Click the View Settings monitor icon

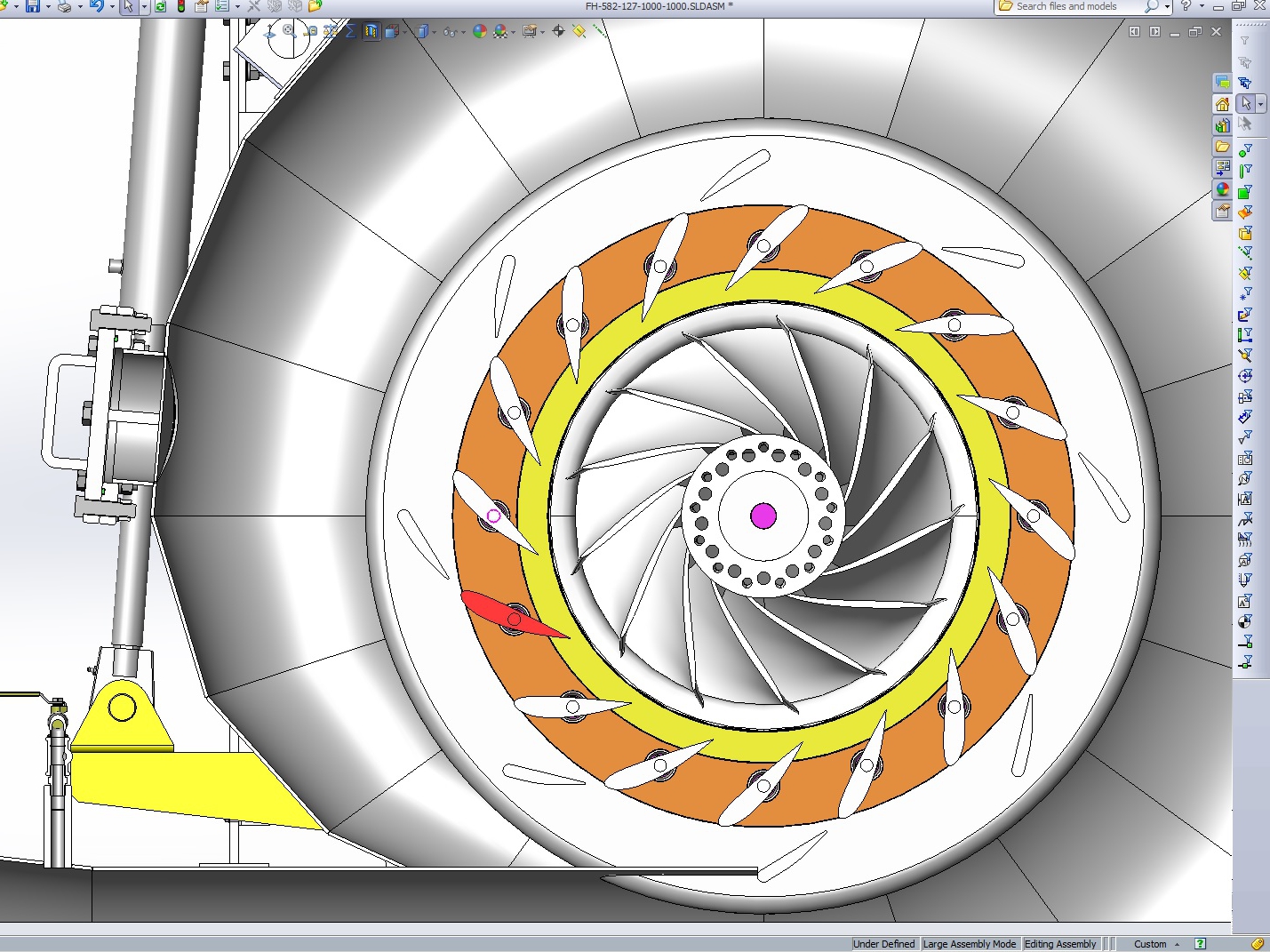click(x=530, y=31)
